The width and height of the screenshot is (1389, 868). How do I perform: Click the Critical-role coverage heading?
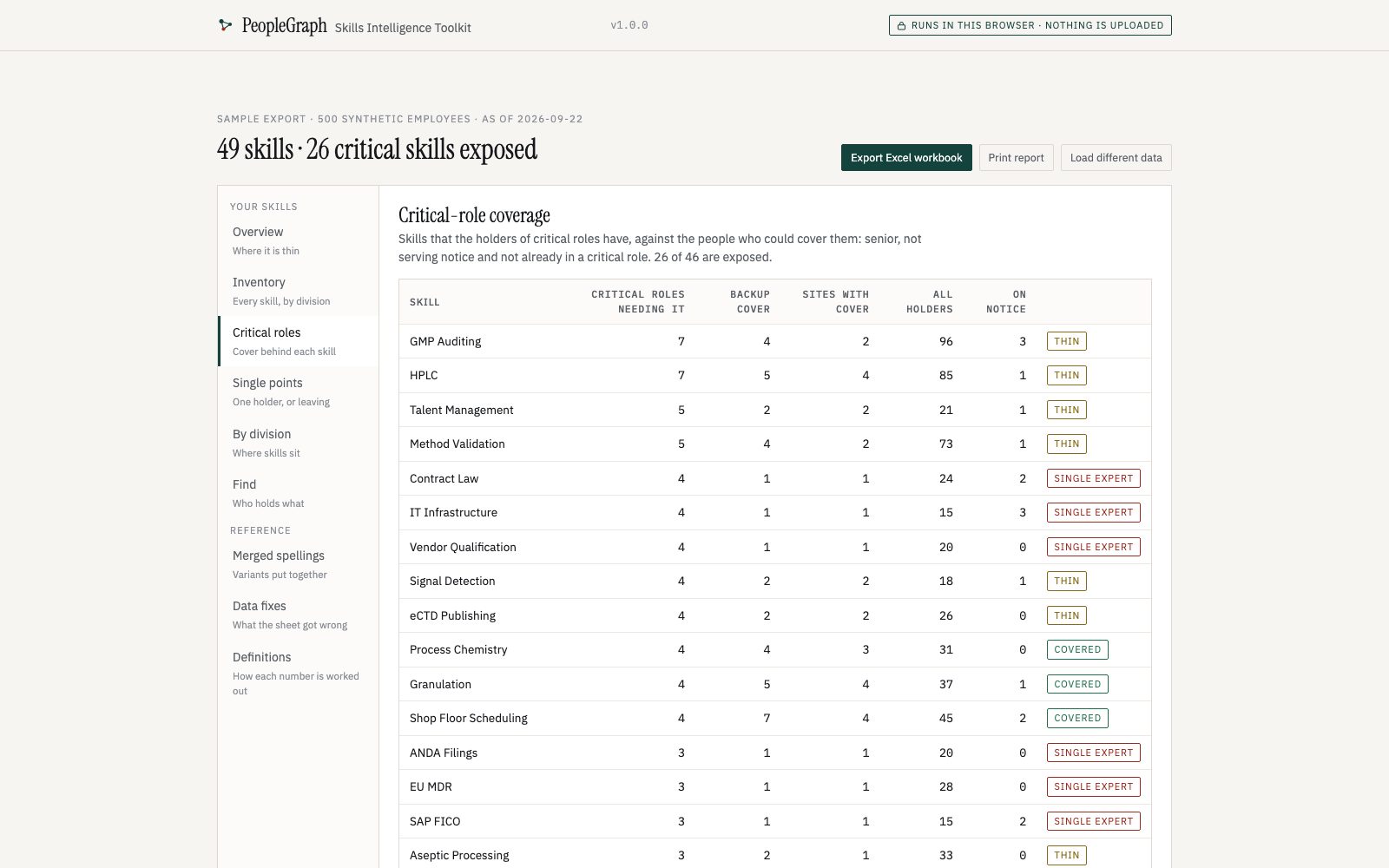pyautogui.click(x=474, y=215)
